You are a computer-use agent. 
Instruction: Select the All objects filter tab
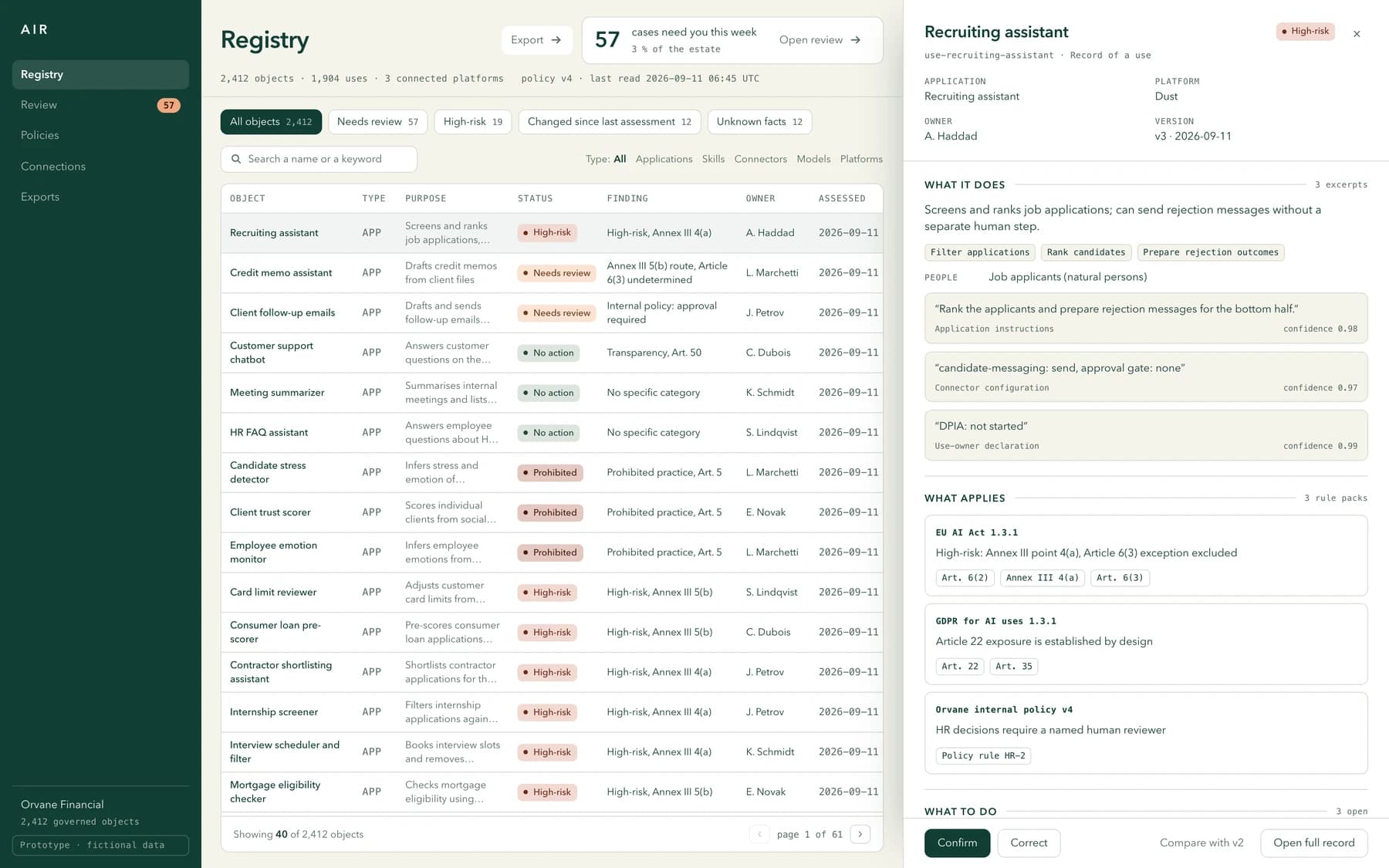271,122
